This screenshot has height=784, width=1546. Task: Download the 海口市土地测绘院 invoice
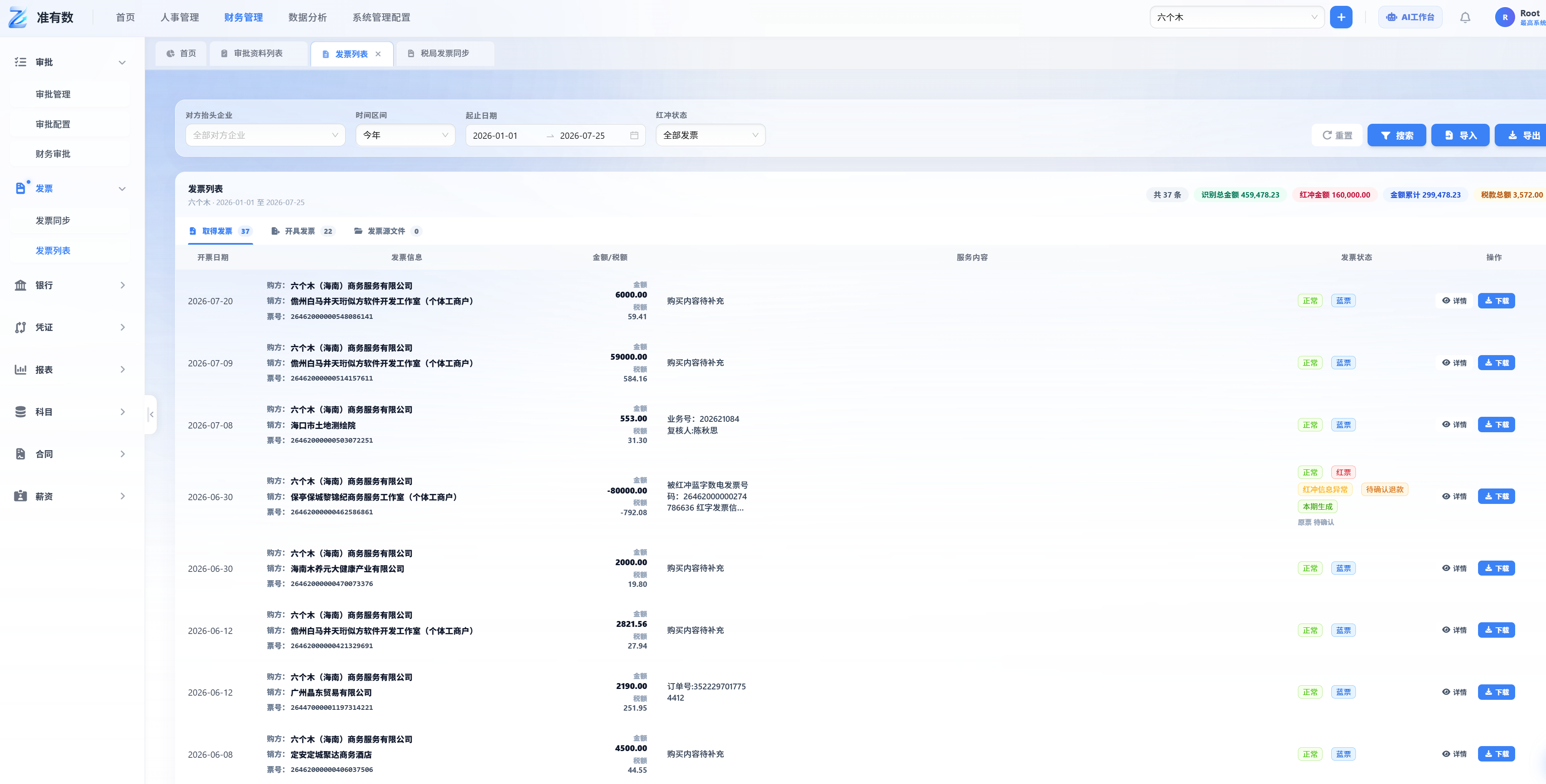pyautogui.click(x=1496, y=425)
